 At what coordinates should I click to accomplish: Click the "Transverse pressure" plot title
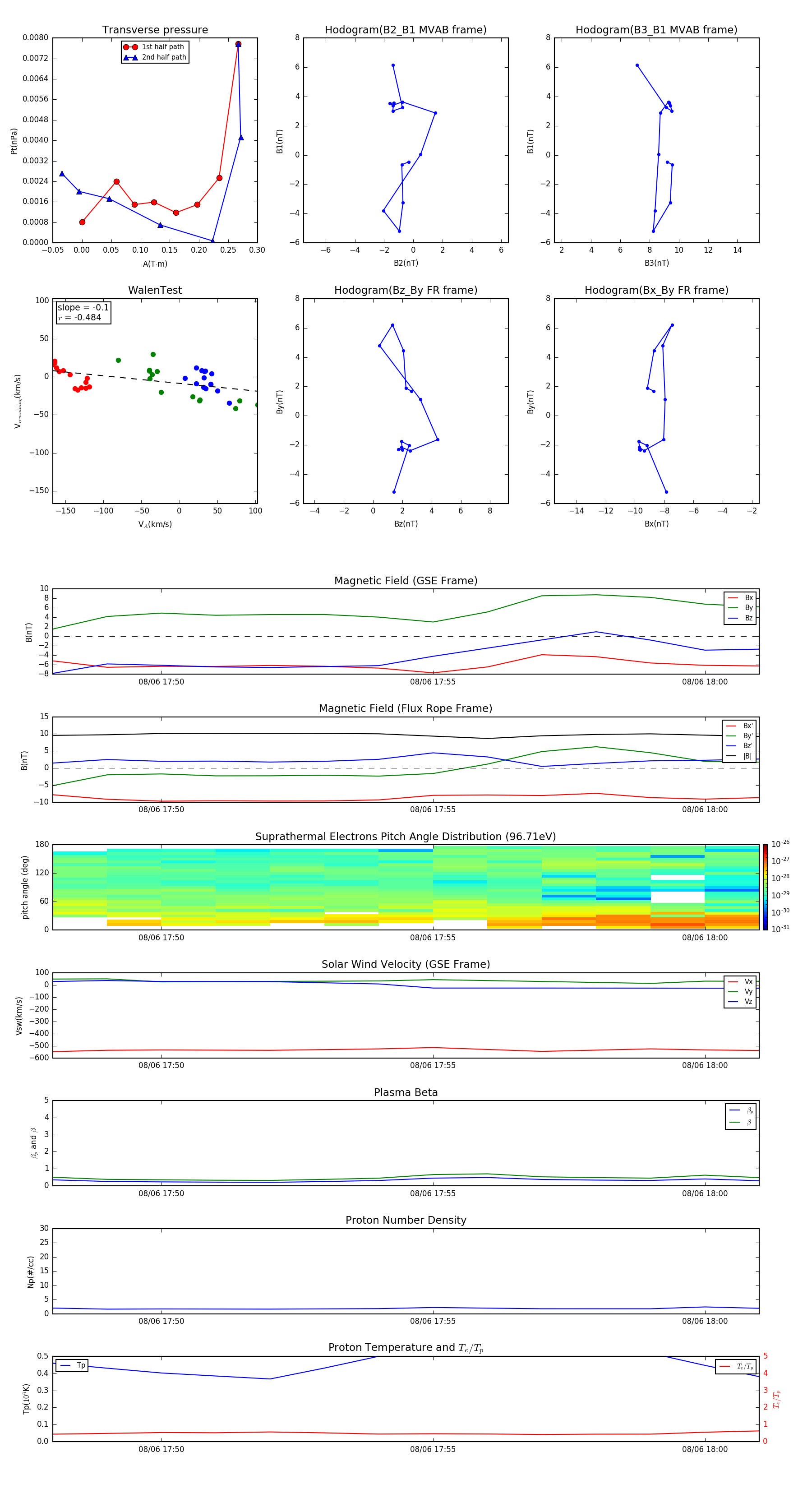pos(155,30)
